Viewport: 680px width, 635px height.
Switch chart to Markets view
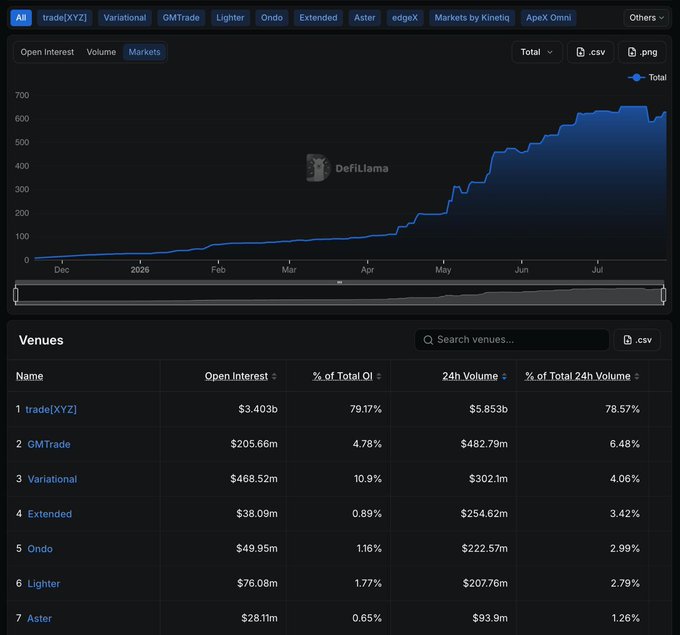pos(144,52)
